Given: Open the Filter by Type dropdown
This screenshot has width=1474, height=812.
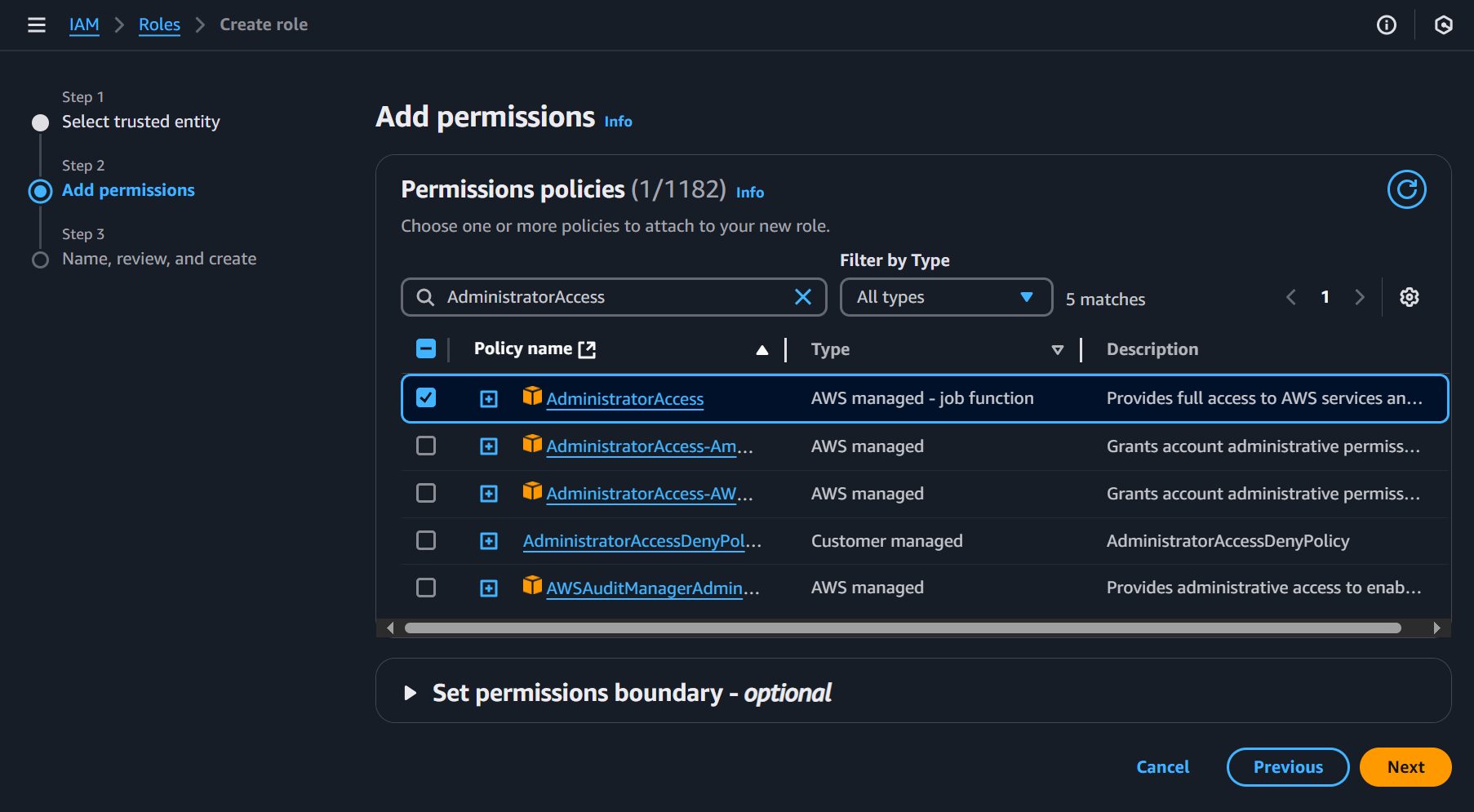Looking at the screenshot, I should [945, 297].
